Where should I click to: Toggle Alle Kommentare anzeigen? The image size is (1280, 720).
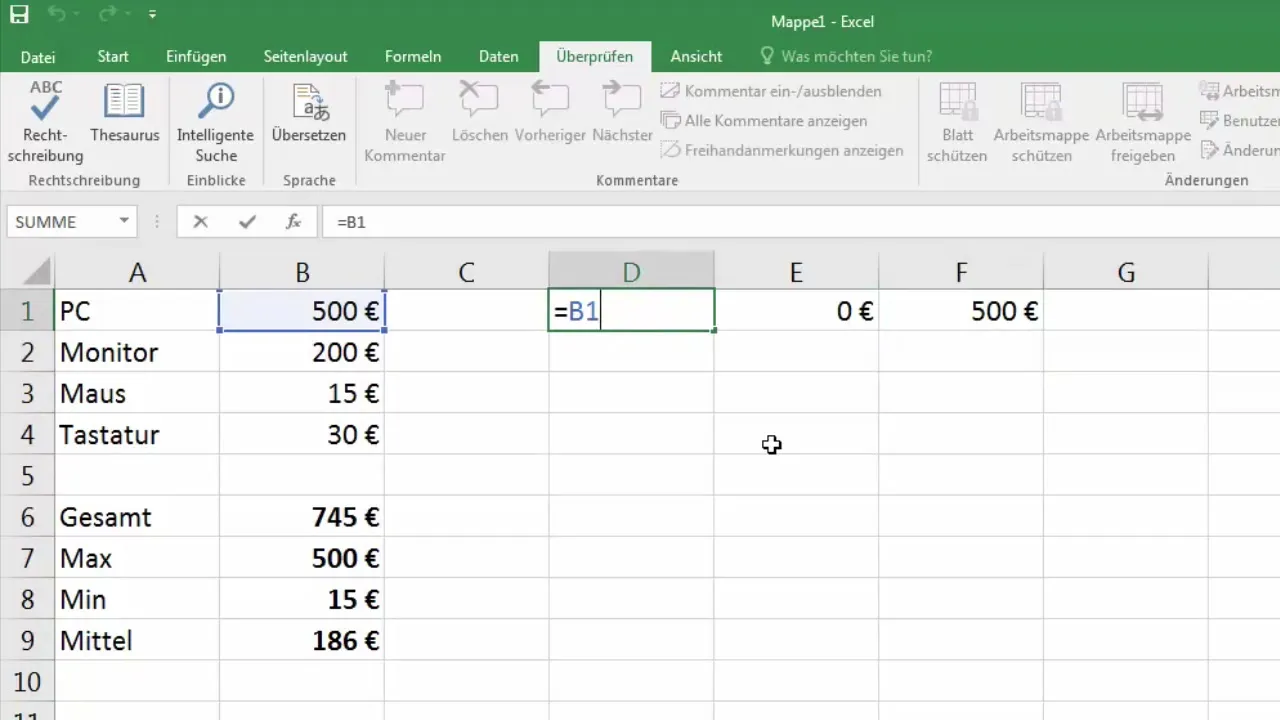pos(764,121)
